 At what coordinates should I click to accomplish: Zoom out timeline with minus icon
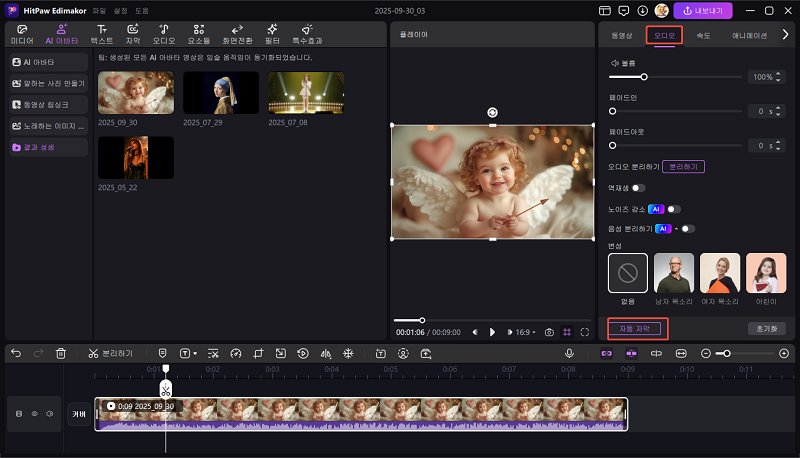tap(706, 353)
